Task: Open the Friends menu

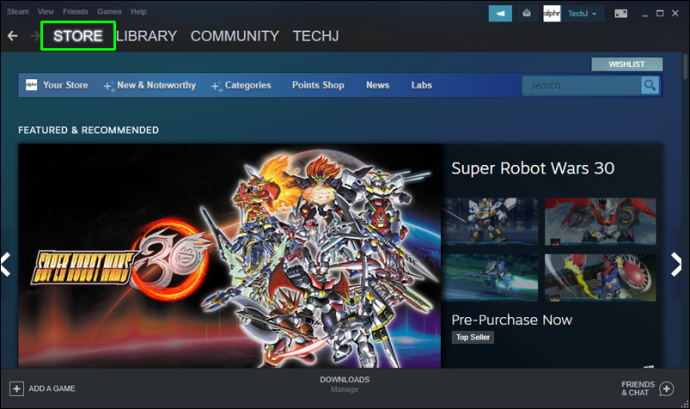Action: pyautogui.click(x=75, y=11)
